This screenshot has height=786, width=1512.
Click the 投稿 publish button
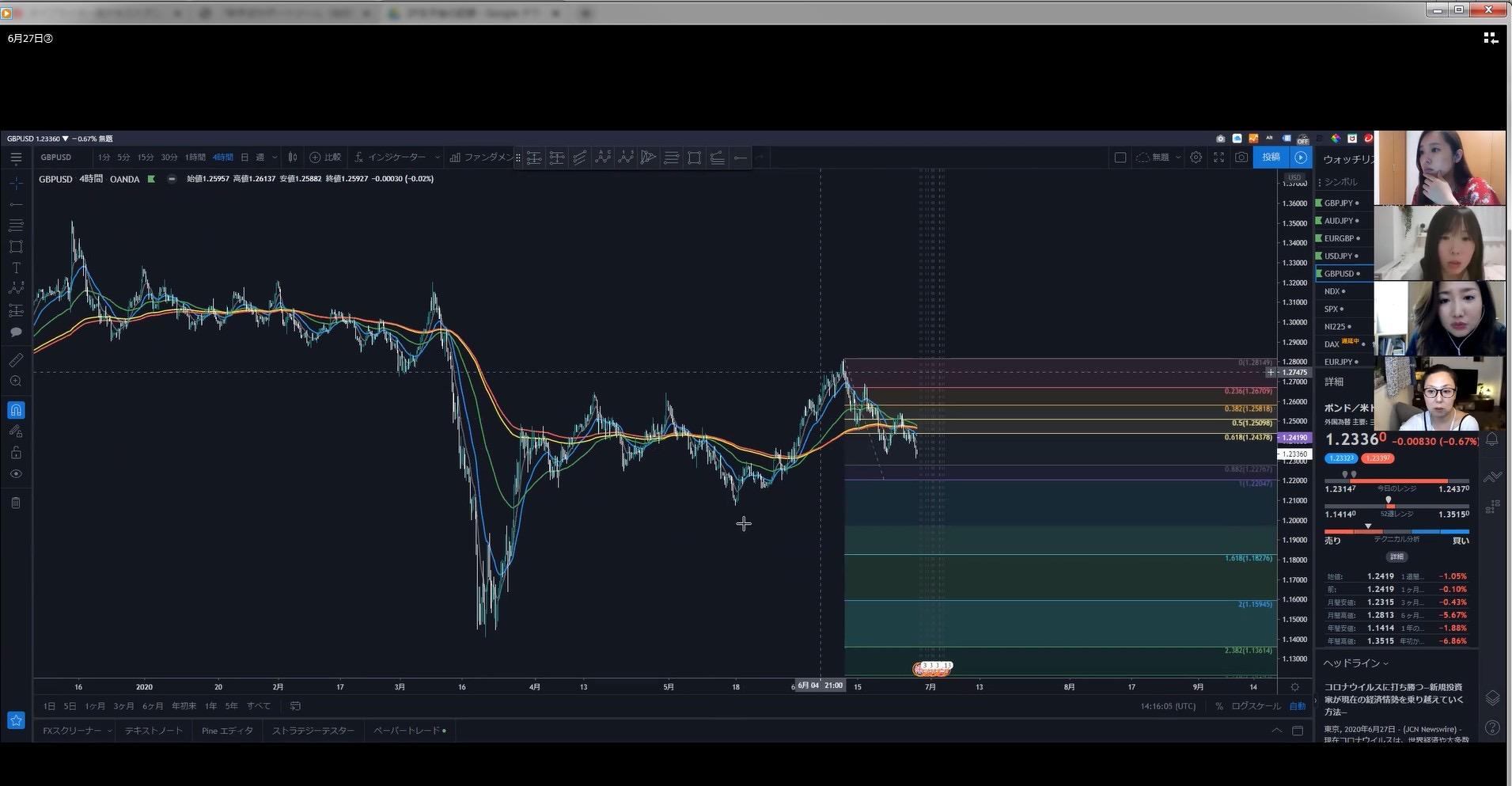[x=1271, y=158]
